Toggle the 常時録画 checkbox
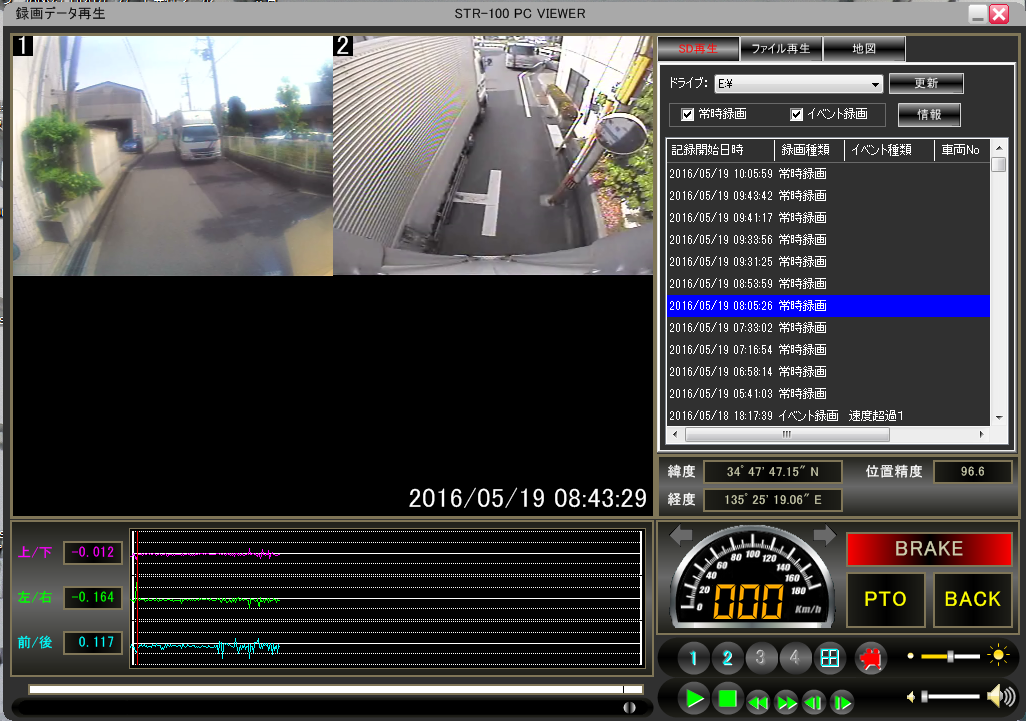Image resolution: width=1026 pixels, height=721 pixels. click(688, 114)
